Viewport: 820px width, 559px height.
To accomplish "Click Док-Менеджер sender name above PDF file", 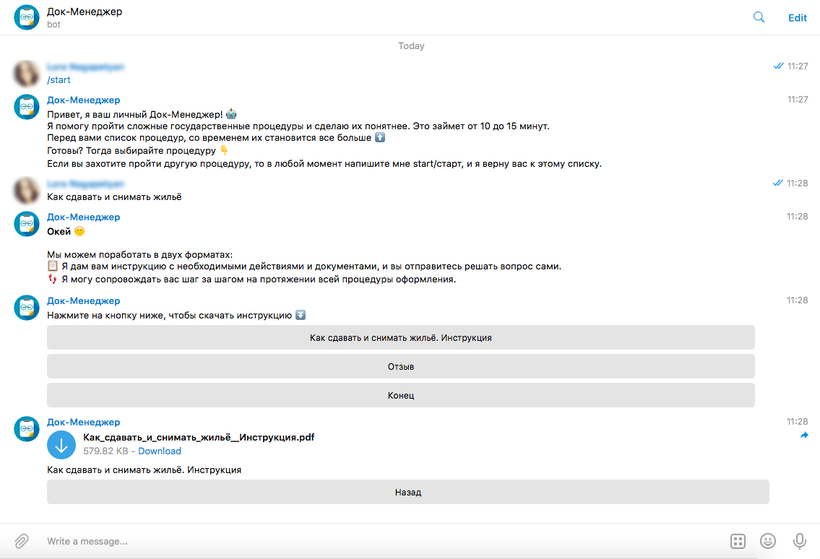I will point(84,422).
